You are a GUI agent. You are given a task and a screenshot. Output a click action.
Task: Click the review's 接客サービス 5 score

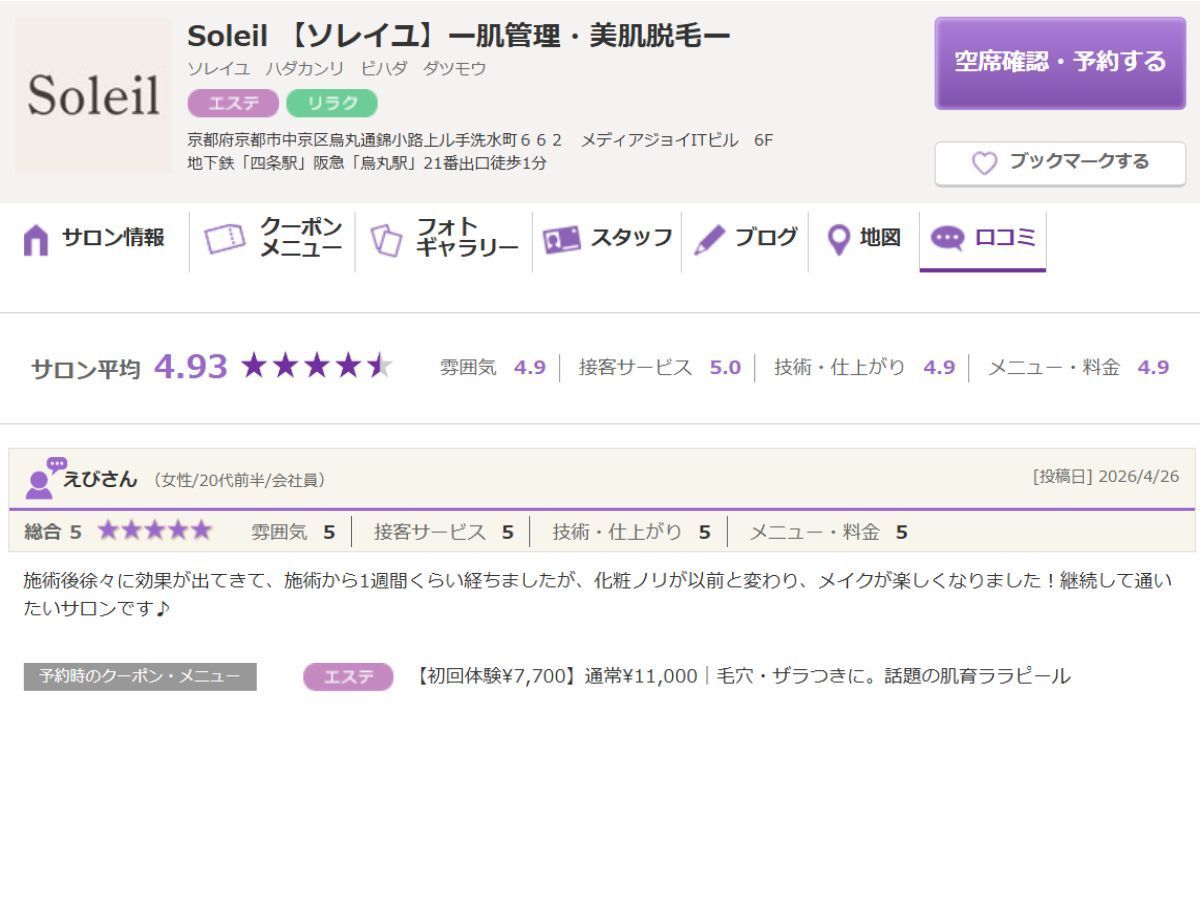pos(444,532)
